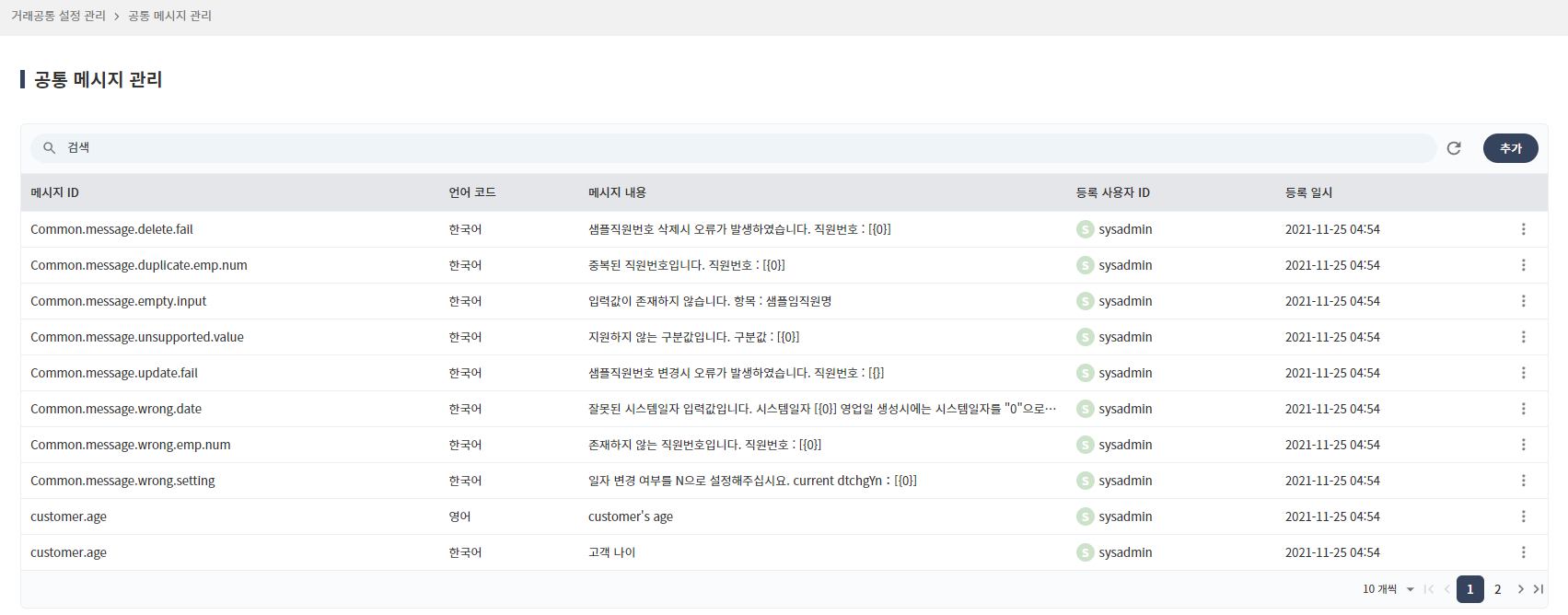This screenshot has height=615, width=1568.
Task: Go to previous page arrow
Action: [1447, 589]
